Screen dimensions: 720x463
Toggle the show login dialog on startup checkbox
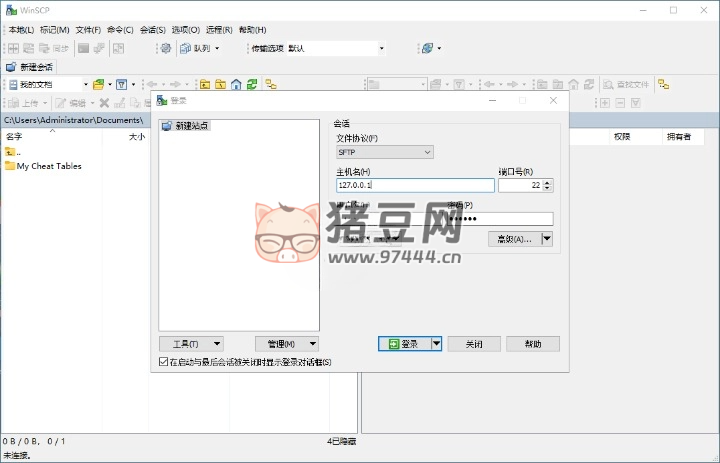coord(164,362)
